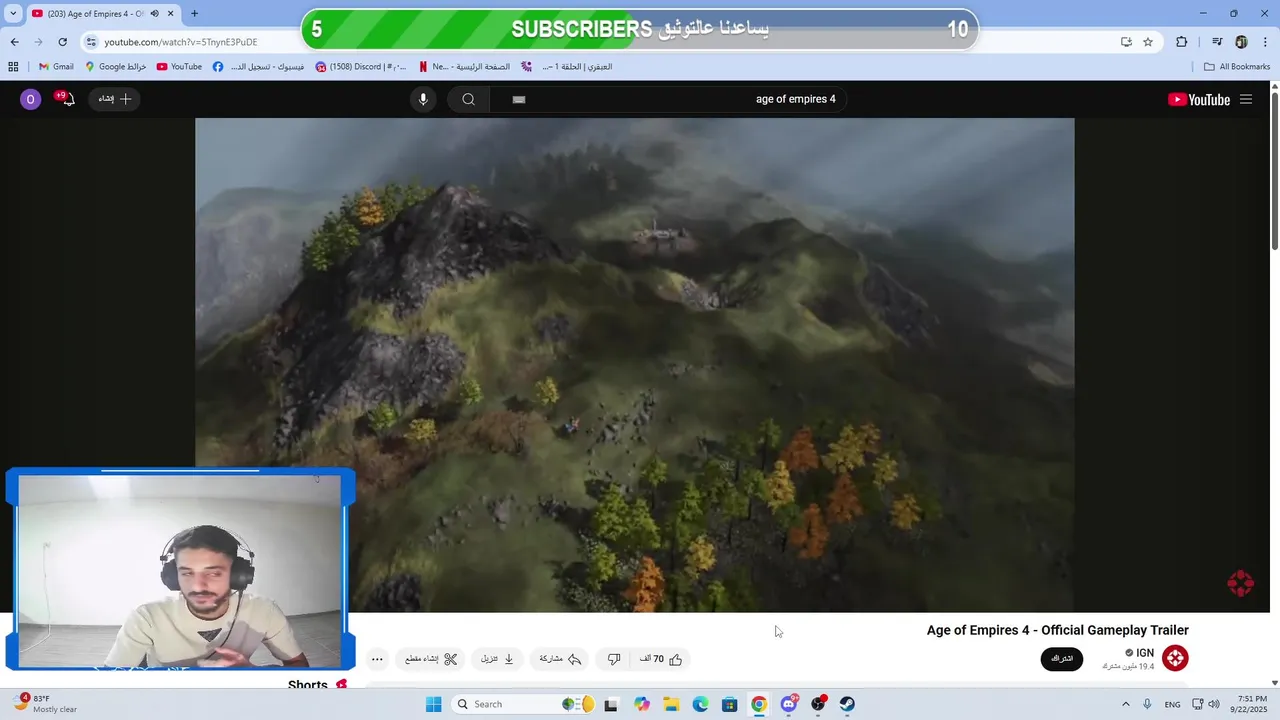This screenshot has width=1280, height=720.
Task: View site information icon in address bar
Action: tap(91, 42)
